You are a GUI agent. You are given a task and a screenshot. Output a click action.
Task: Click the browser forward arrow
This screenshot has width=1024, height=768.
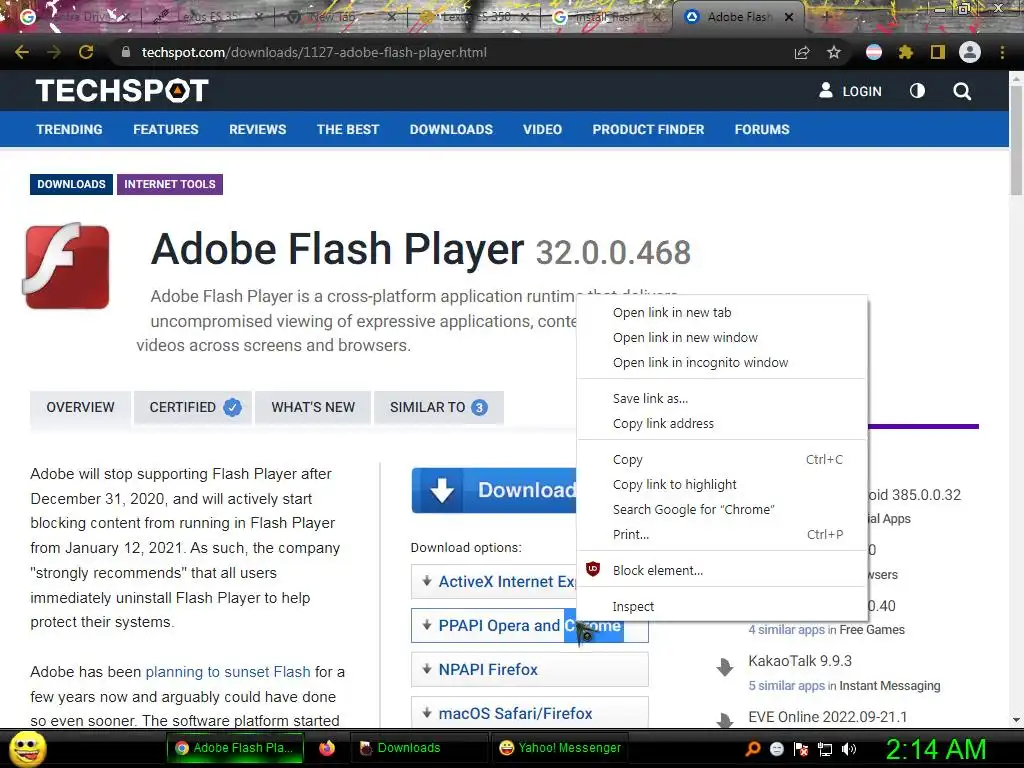pos(54,52)
